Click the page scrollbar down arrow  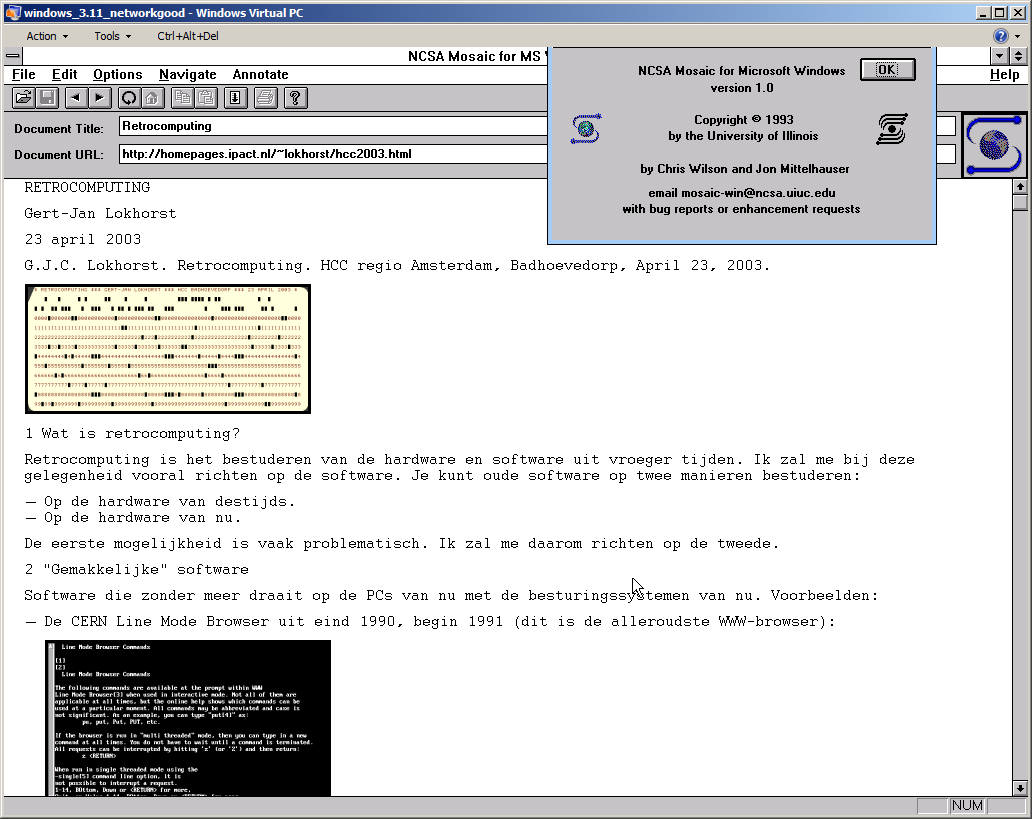(1019, 788)
